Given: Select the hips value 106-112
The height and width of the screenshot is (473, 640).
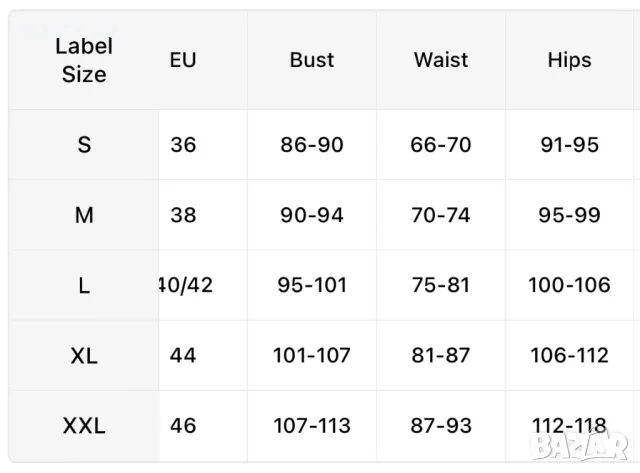Looking at the screenshot, I should [569, 355].
